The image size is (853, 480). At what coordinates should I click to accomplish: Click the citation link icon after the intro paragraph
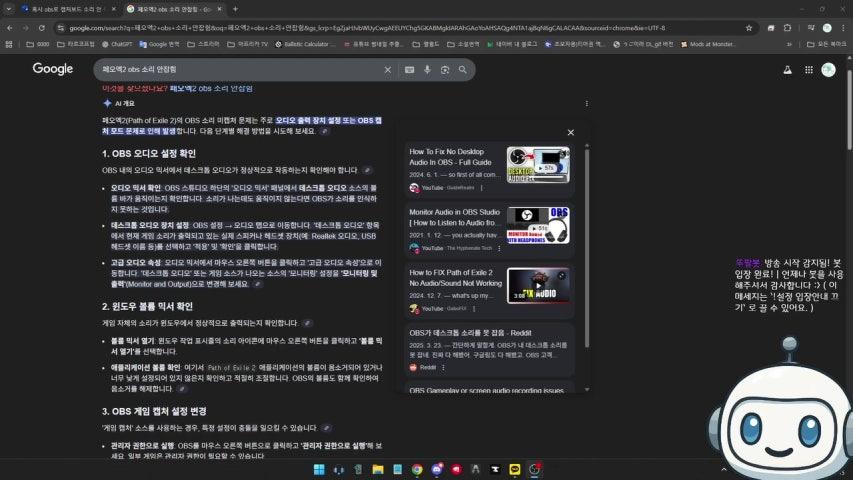click(x=324, y=131)
